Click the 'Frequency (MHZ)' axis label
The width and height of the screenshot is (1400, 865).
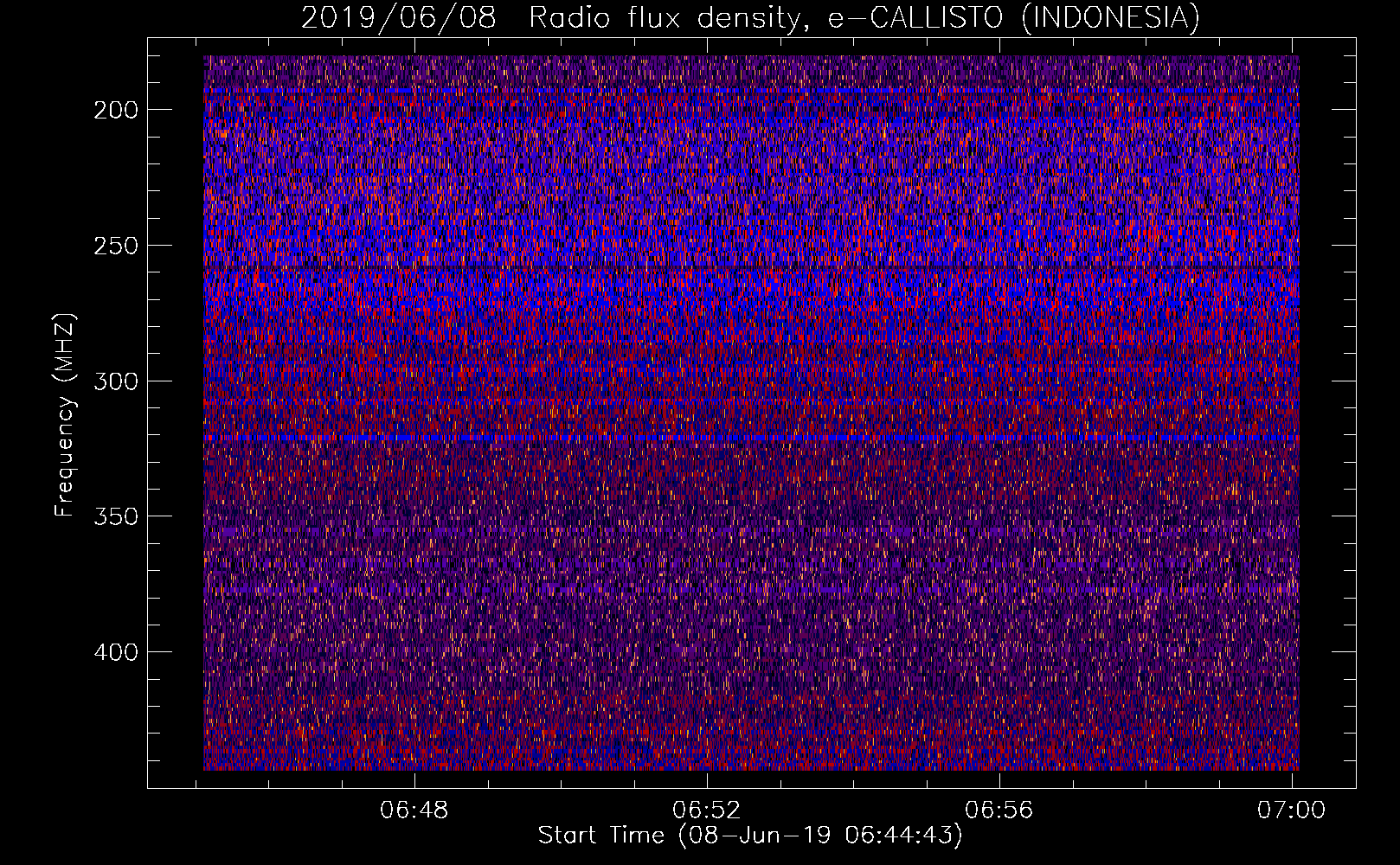65,415
